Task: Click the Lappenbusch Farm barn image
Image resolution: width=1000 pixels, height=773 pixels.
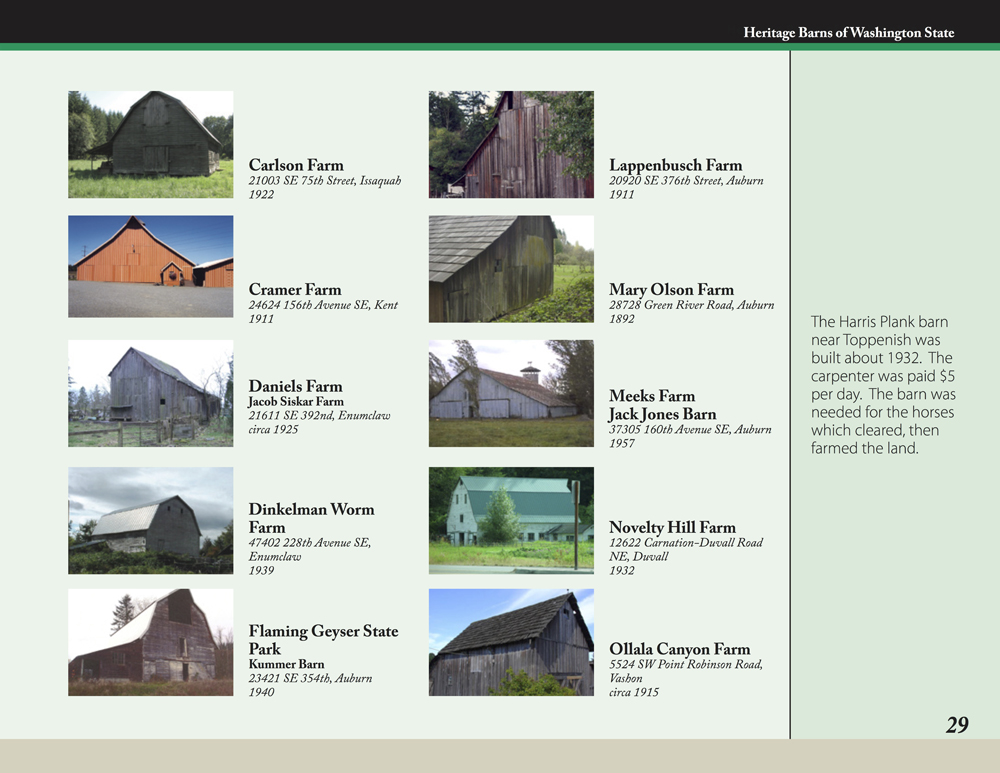Action: coord(511,144)
